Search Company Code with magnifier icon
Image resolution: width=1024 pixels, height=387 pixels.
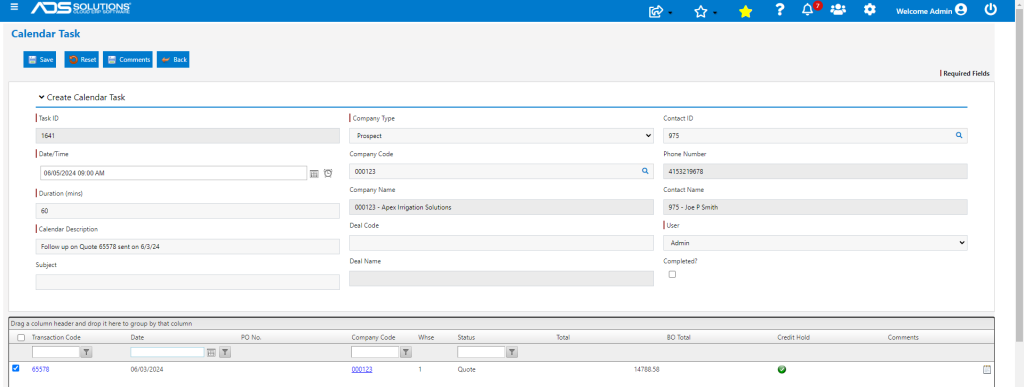tap(645, 171)
